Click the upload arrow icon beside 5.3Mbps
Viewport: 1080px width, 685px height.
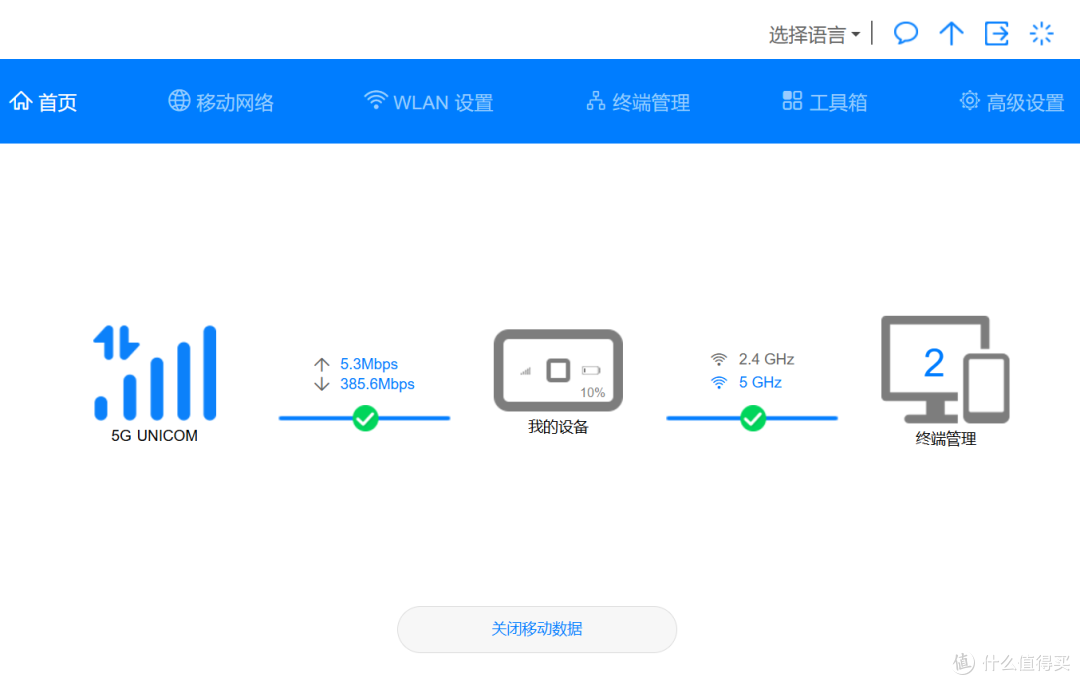[x=322, y=364]
